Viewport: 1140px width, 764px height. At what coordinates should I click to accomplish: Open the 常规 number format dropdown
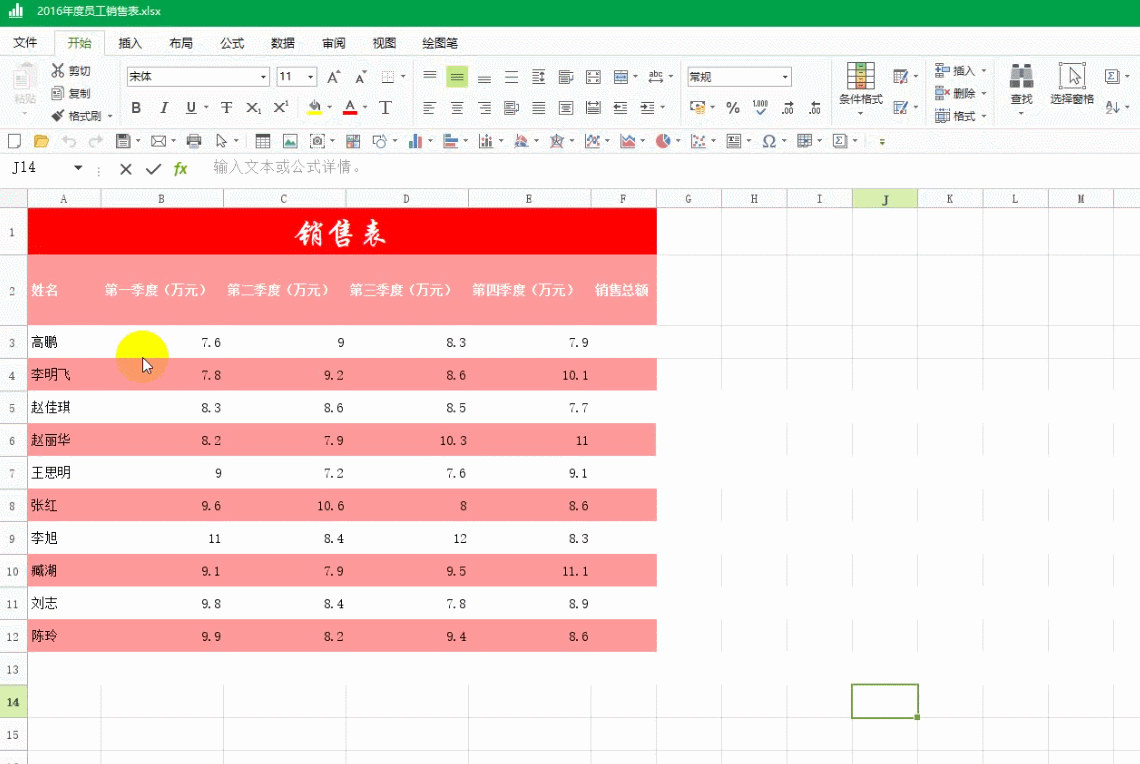[x=785, y=76]
